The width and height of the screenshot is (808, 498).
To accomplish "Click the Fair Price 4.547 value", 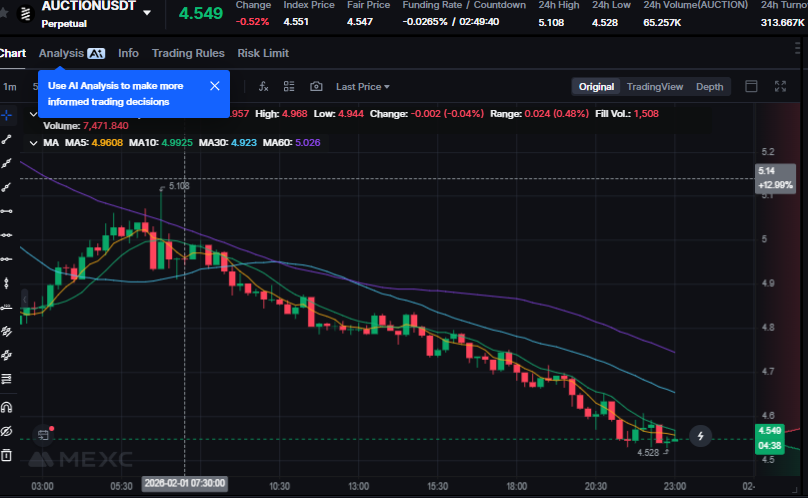I will coord(360,22).
